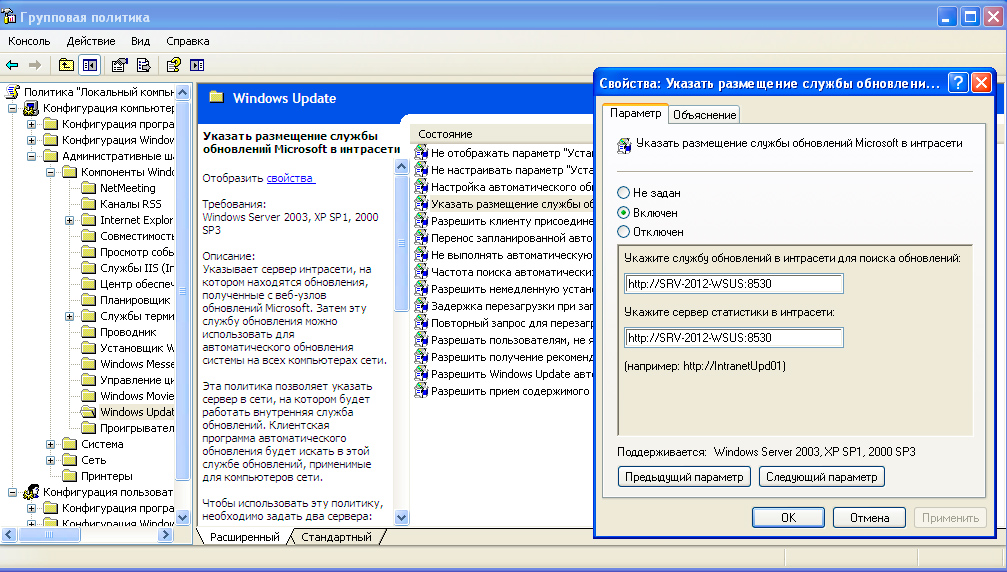Expand the "Система" tree node

tap(50, 444)
